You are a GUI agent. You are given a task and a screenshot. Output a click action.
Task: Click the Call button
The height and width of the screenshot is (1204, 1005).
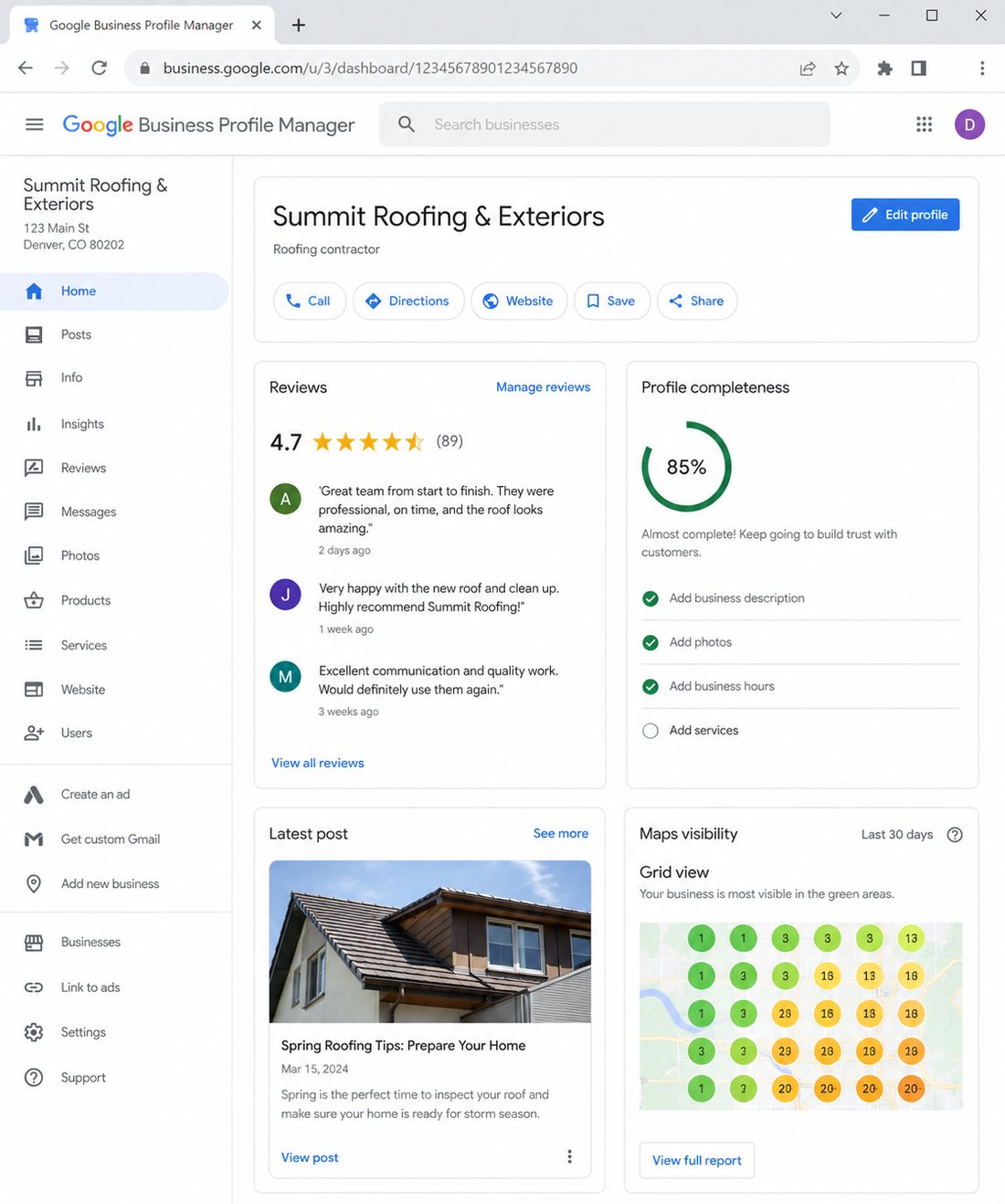coord(310,301)
